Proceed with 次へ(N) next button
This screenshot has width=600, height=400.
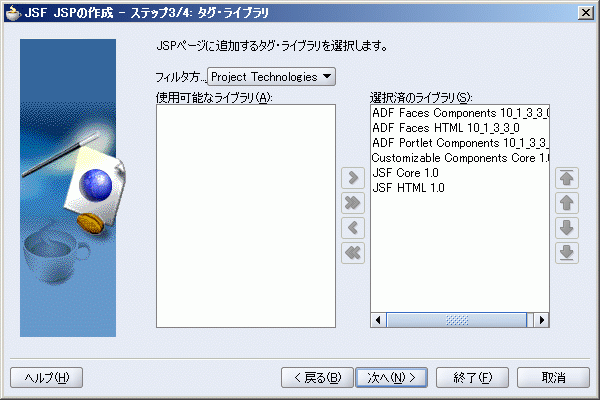pos(391,378)
